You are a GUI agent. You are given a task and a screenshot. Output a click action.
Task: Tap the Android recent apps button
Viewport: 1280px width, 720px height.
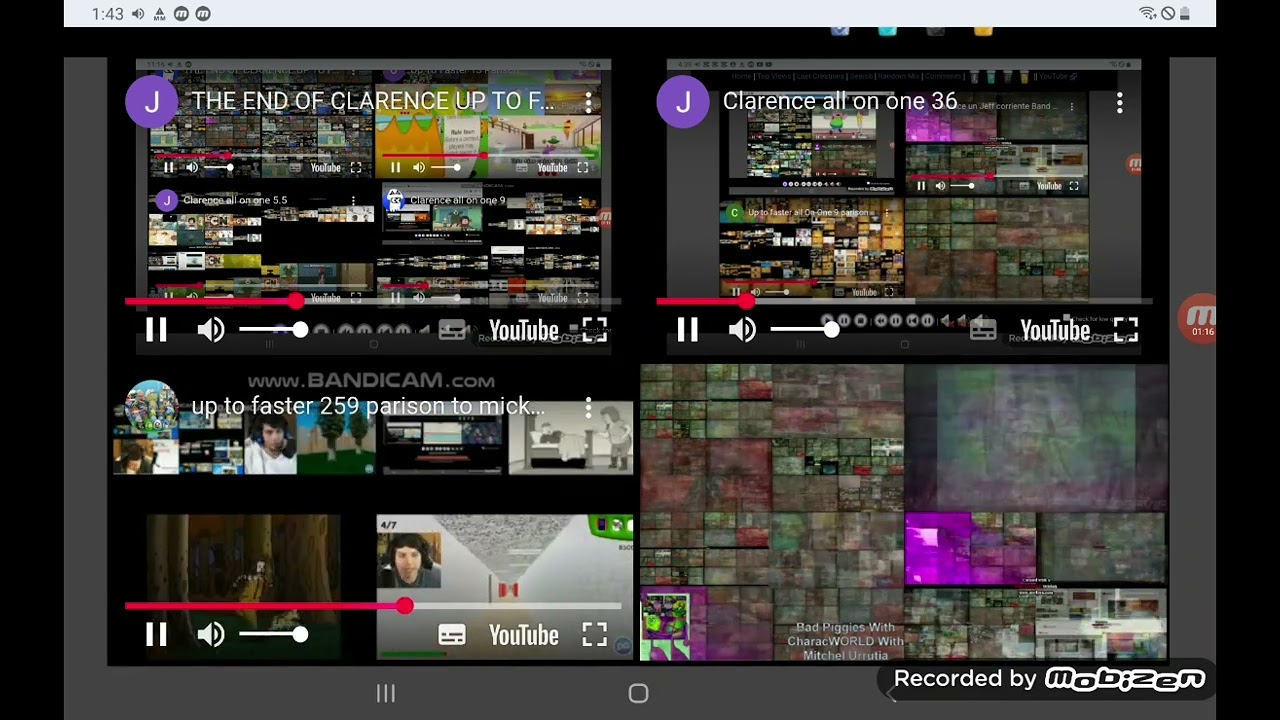click(386, 693)
